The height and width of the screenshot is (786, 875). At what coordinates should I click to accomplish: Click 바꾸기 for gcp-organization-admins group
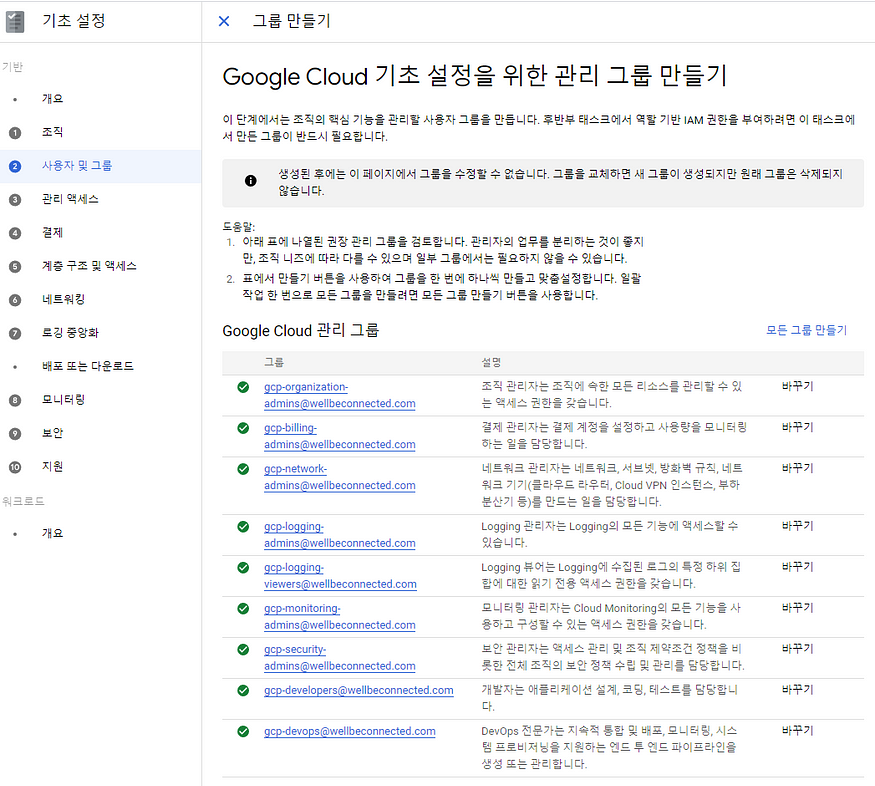pyautogui.click(x=797, y=386)
